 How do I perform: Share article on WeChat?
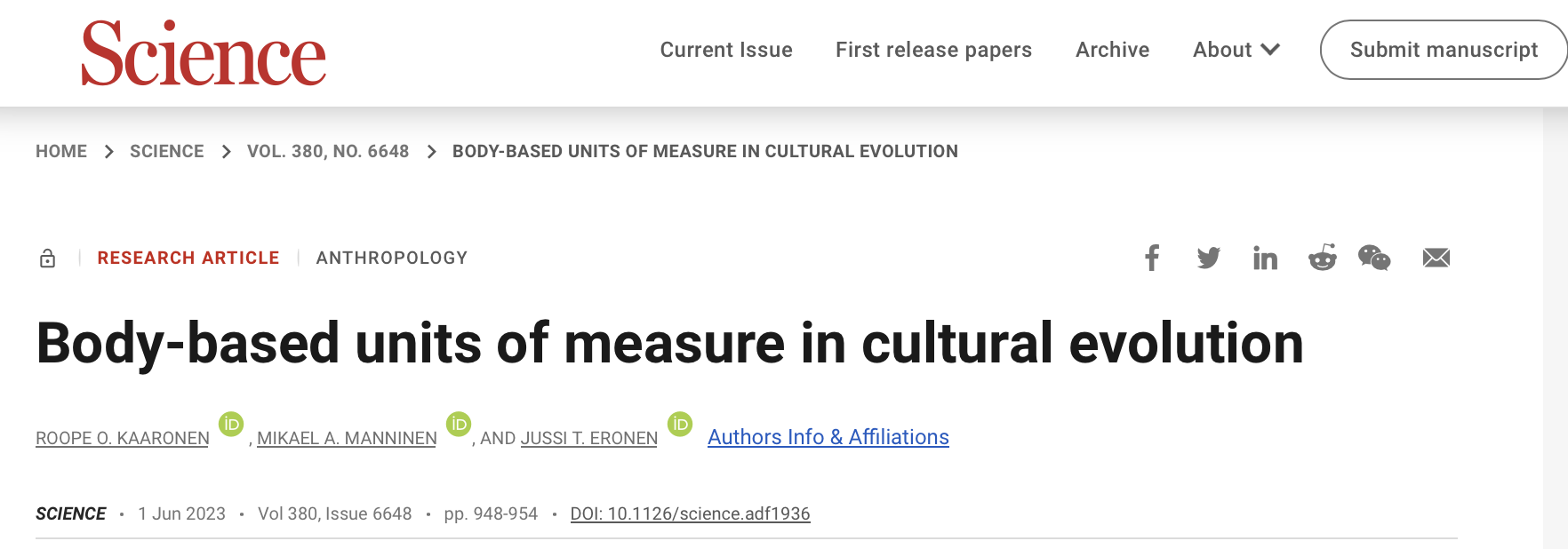[1374, 259]
